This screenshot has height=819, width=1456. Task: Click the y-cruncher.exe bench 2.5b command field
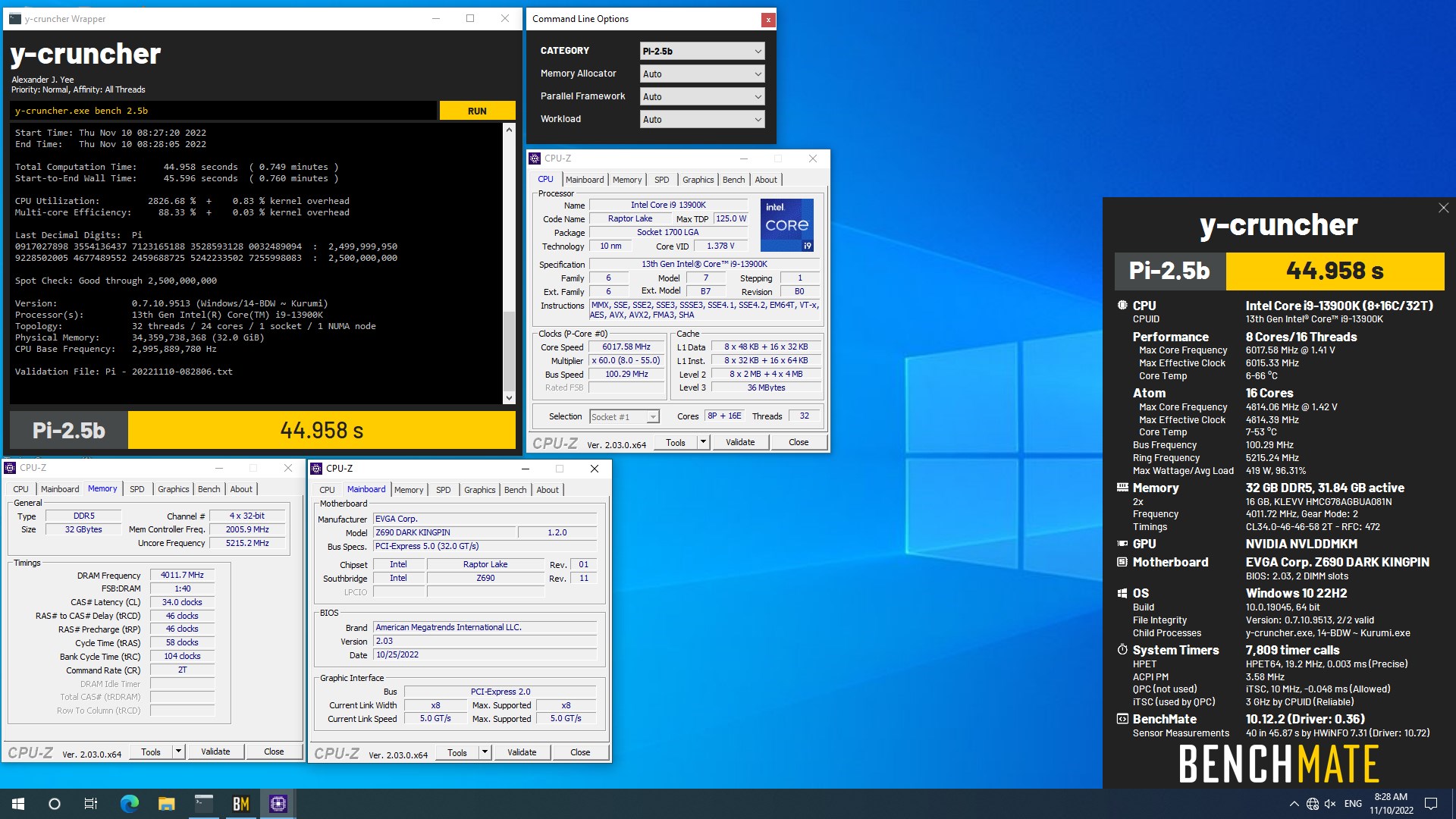coord(223,111)
